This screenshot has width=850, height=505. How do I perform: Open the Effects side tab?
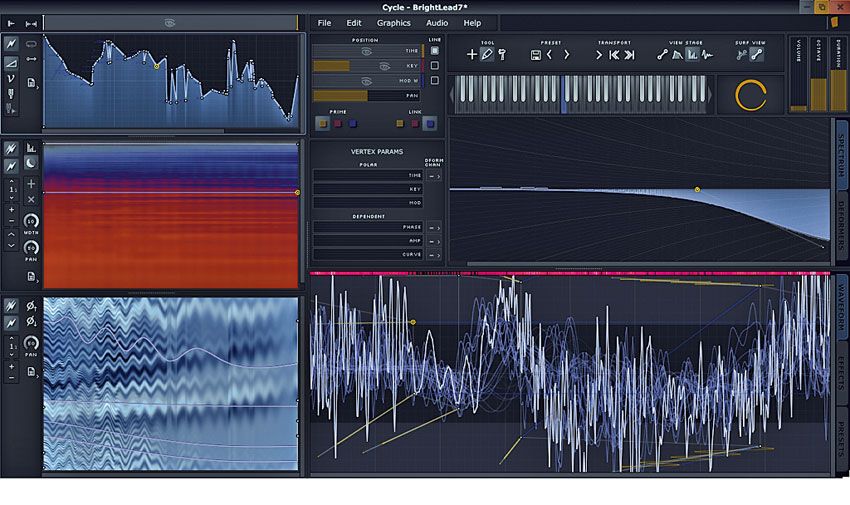click(840, 373)
